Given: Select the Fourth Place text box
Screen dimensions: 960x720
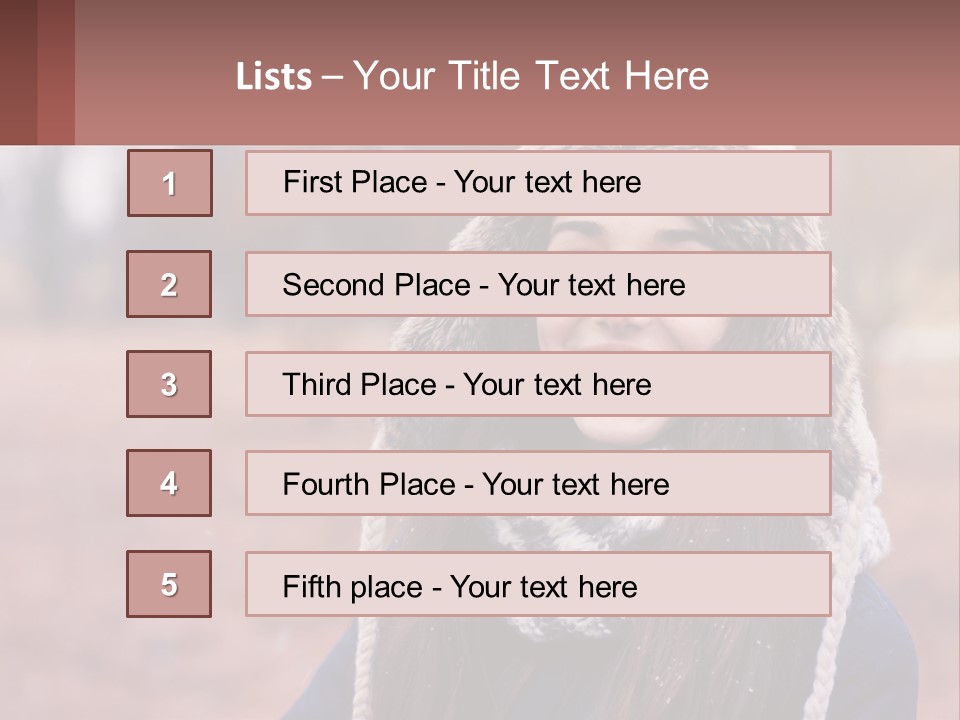Looking at the screenshot, I should coord(538,483).
